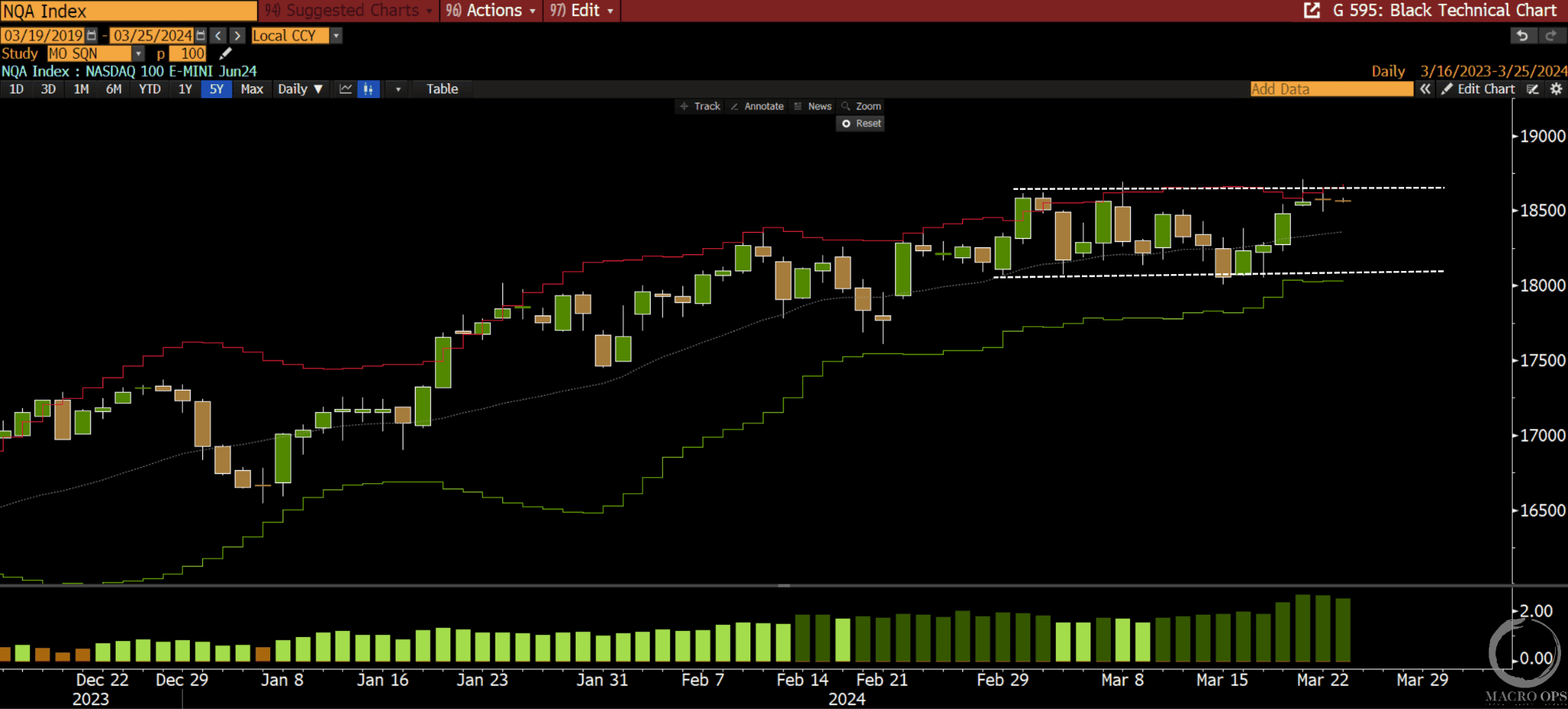Focus the Add Data field

tap(1331, 89)
